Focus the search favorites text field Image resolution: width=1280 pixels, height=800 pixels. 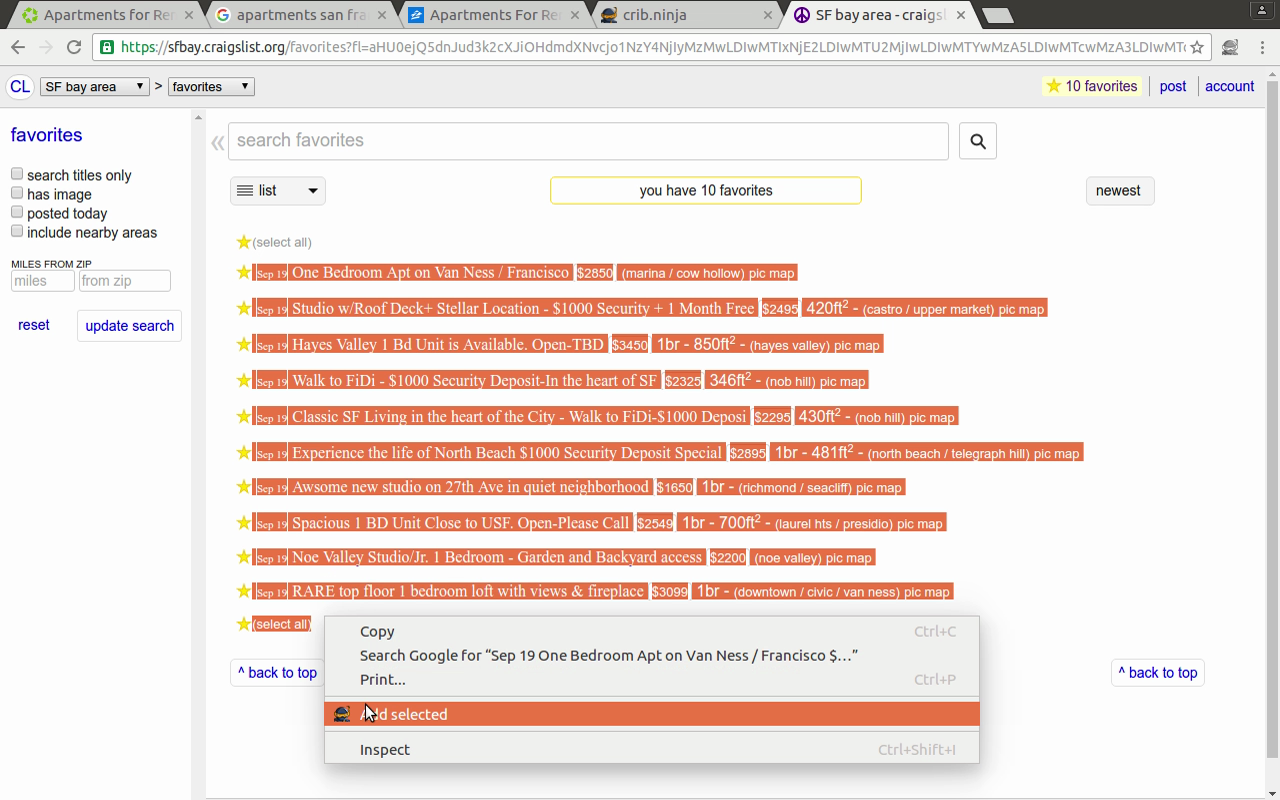(x=588, y=141)
